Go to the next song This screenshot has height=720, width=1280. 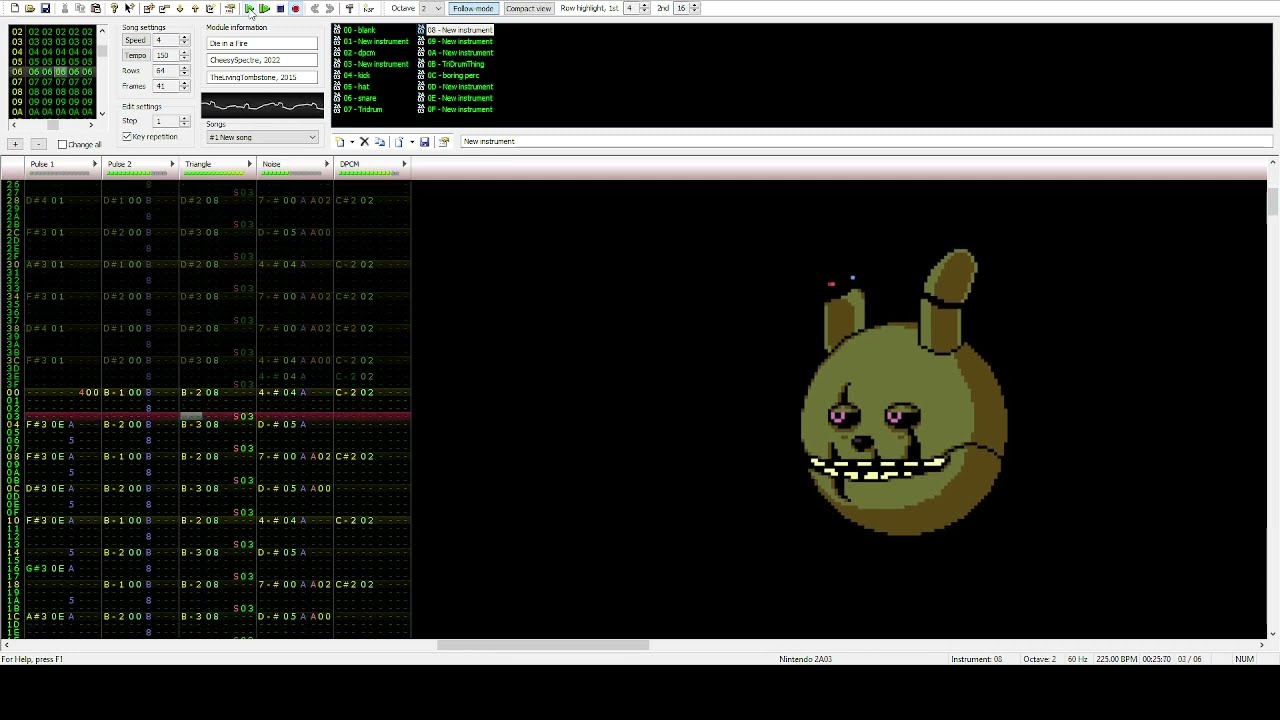coord(329,8)
